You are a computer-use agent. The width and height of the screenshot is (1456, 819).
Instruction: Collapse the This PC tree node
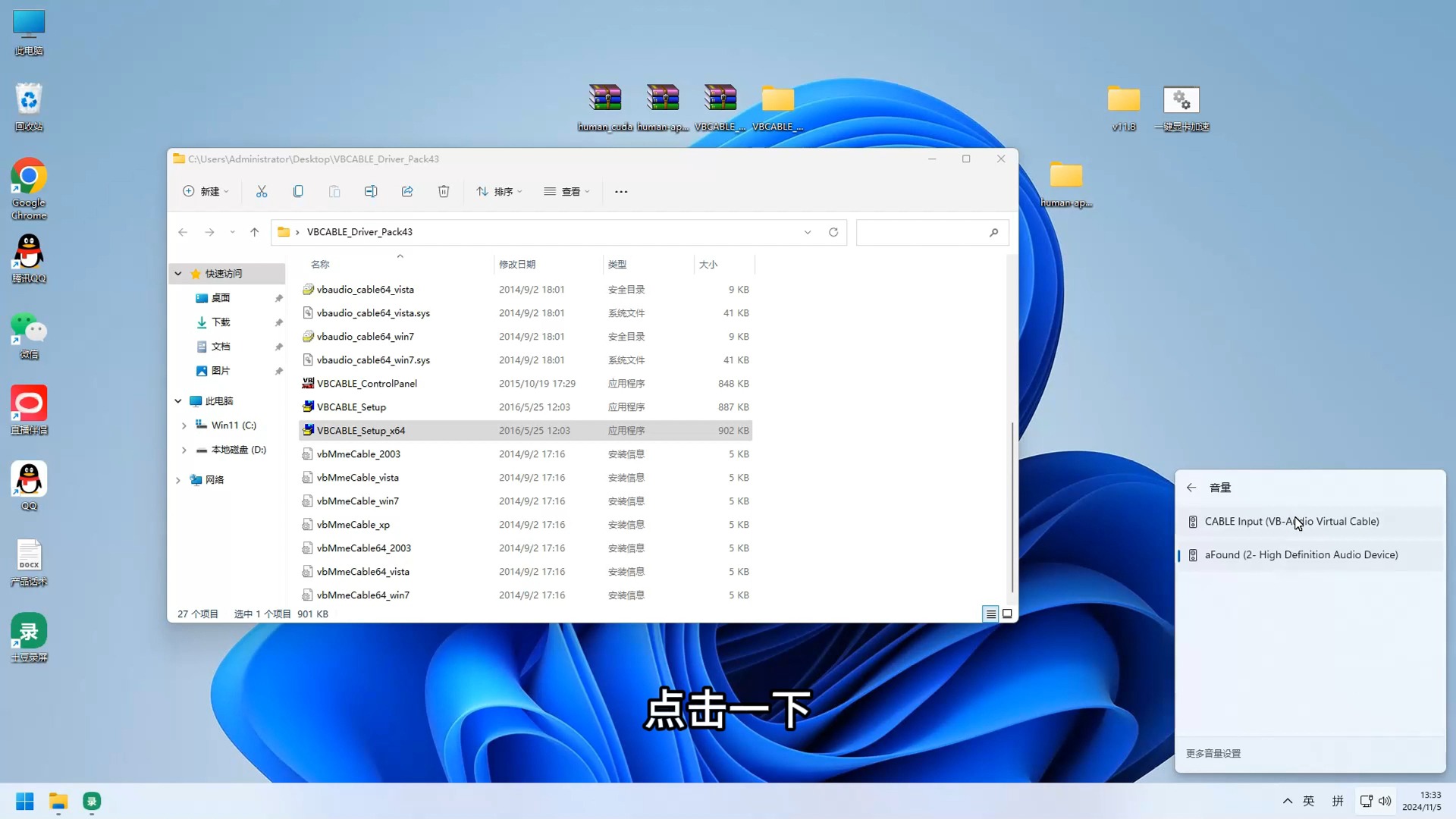point(178,401)
